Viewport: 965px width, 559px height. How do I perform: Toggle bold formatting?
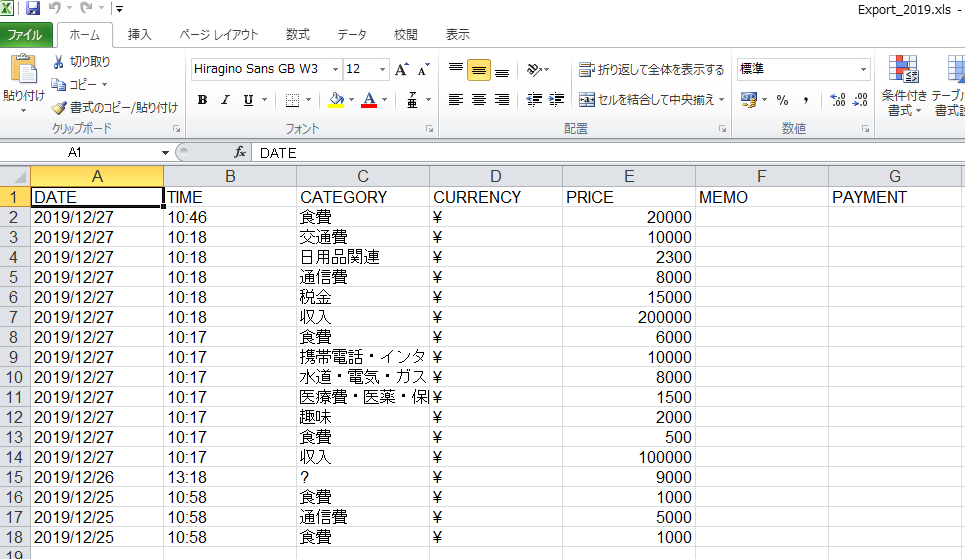click(x=202, y=100)
